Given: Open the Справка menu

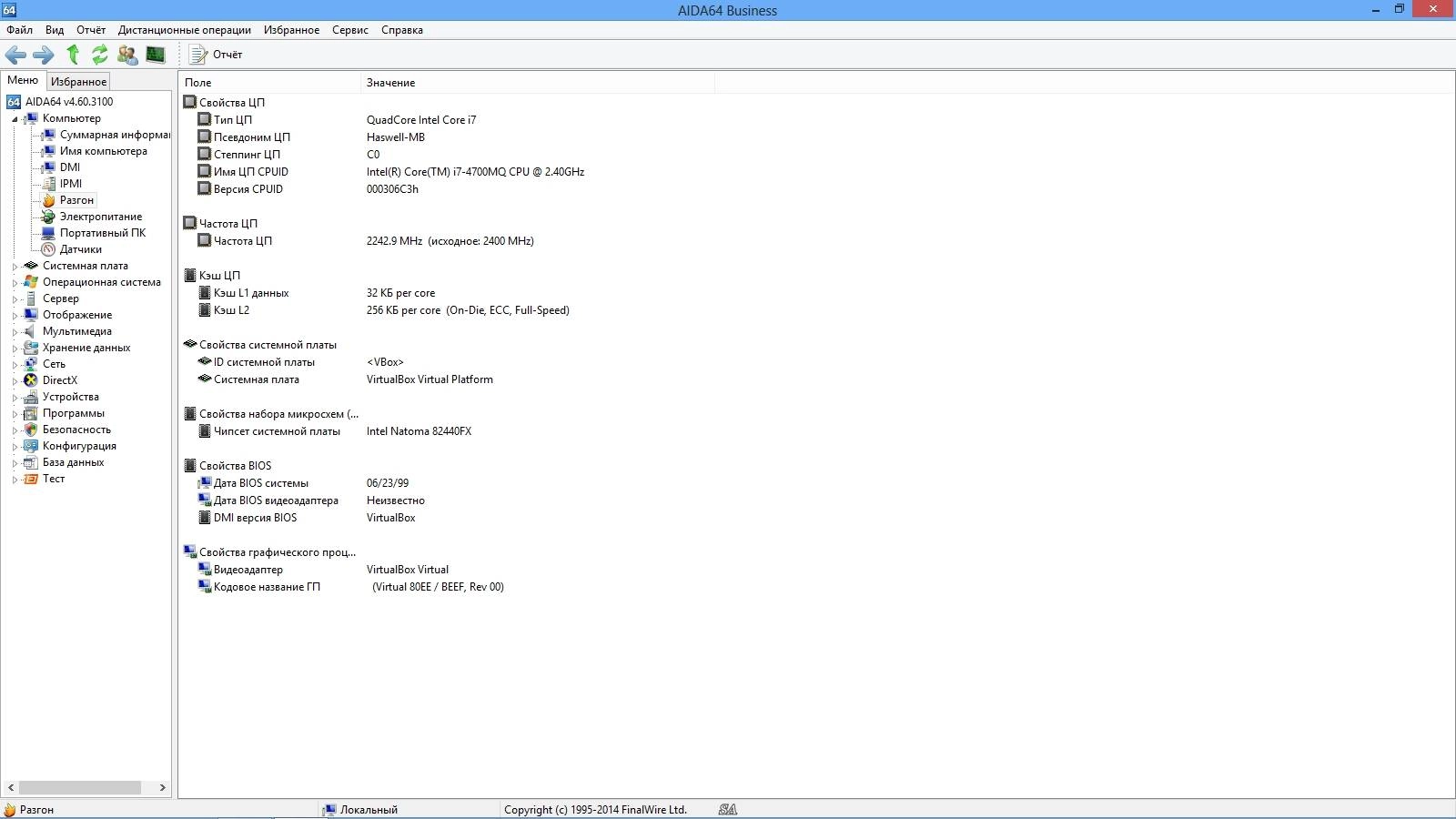Looking at the screenshot, I should coord(402,30).
